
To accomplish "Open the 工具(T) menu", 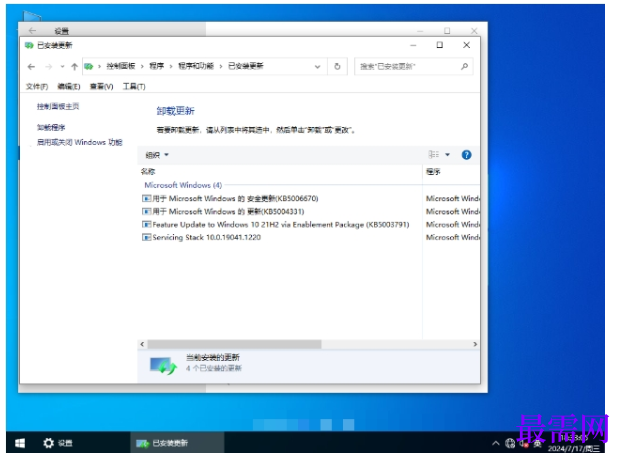I will tap(134, 86).
